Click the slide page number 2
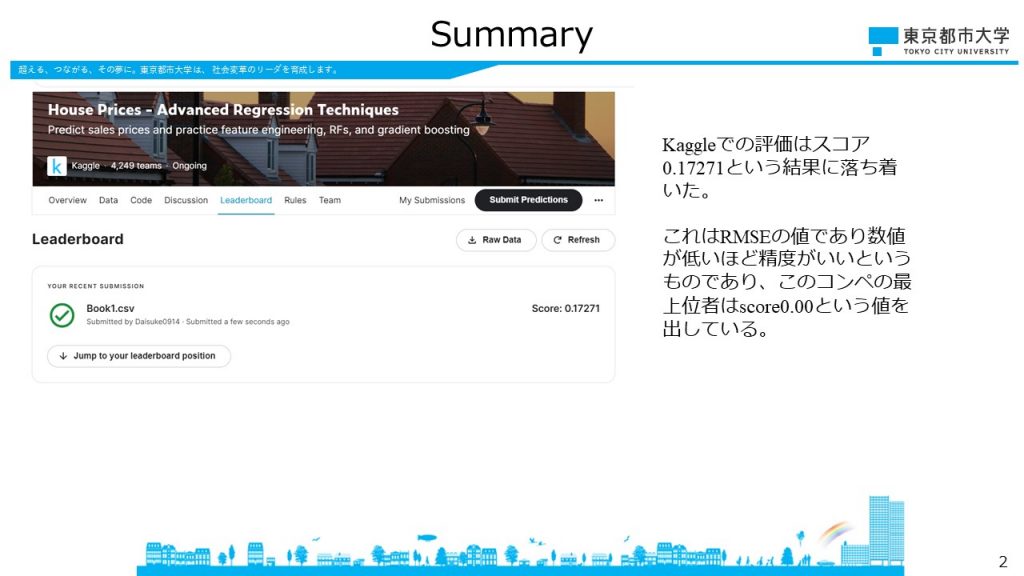The image size is (1024, 576). pos(1003,562)
